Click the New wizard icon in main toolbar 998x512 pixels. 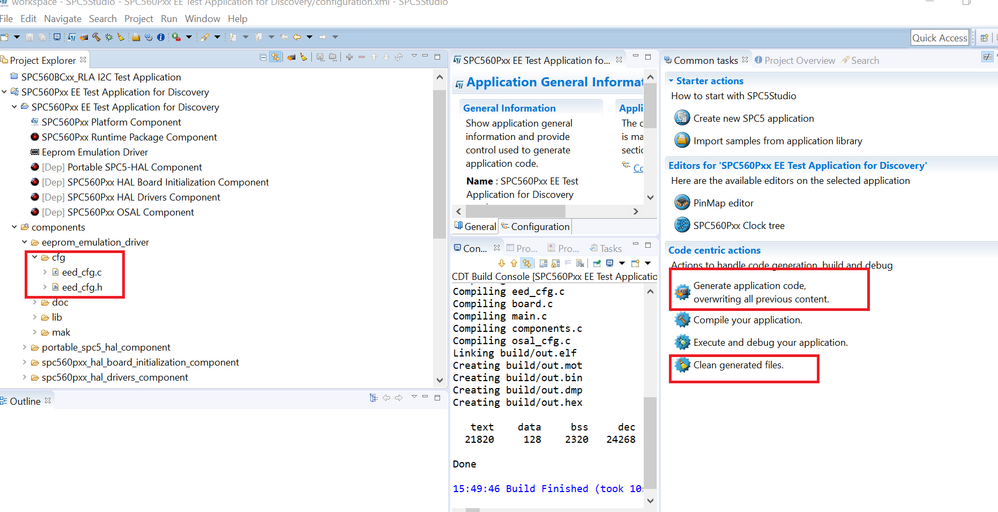[4, 37]
